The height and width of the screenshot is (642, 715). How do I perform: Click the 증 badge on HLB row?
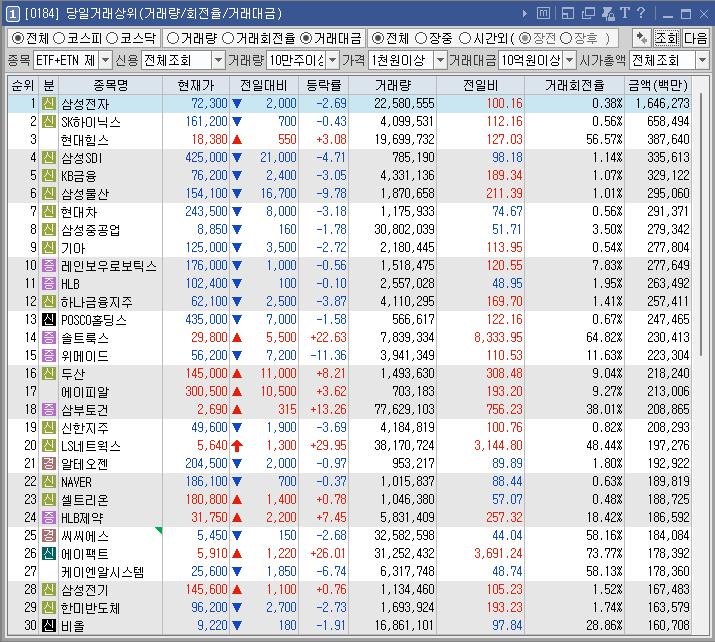coord(49,284)
